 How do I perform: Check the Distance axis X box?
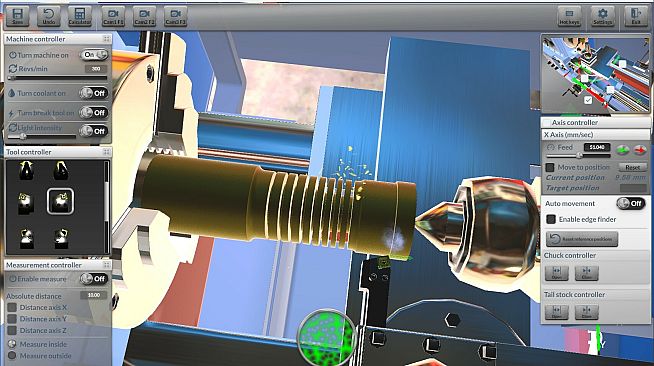point(12,307)
